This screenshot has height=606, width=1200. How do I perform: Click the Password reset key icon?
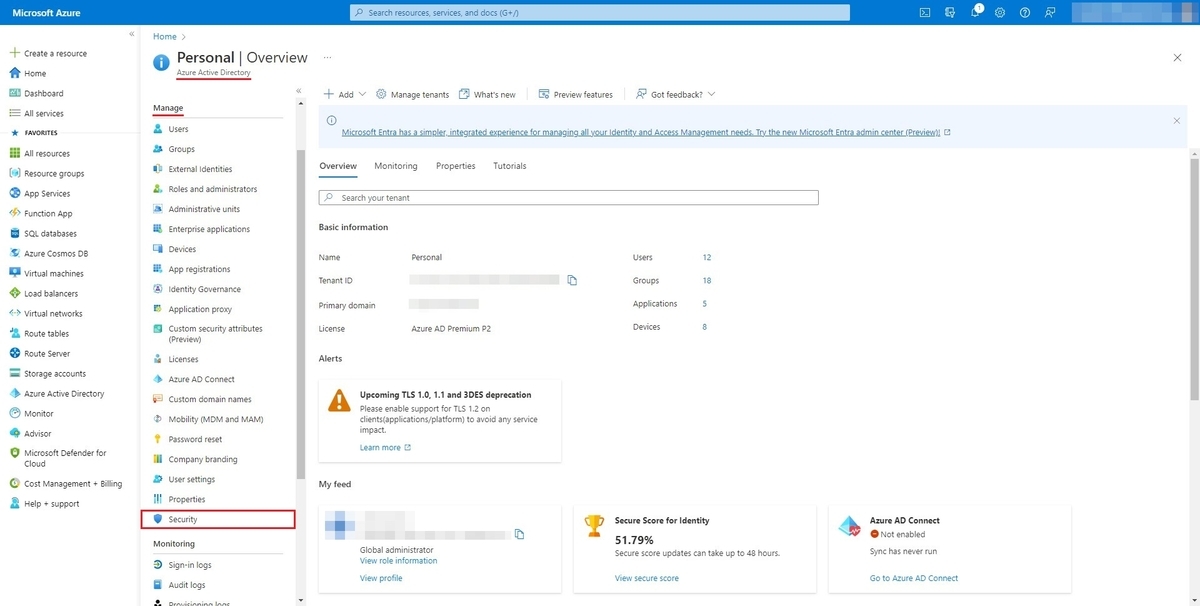[159, 439]
